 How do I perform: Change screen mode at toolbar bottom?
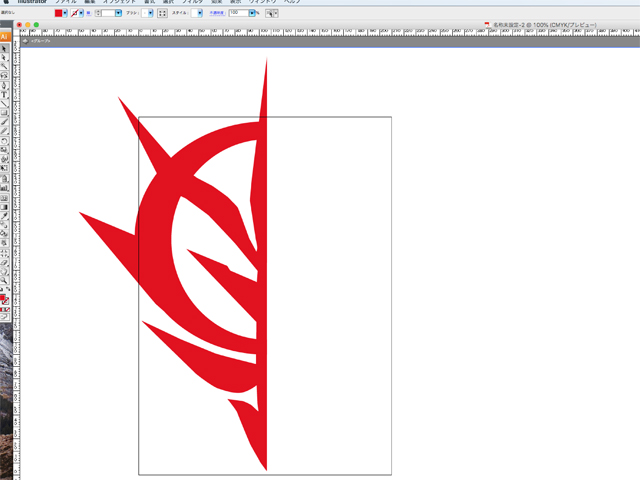(4, 316)
